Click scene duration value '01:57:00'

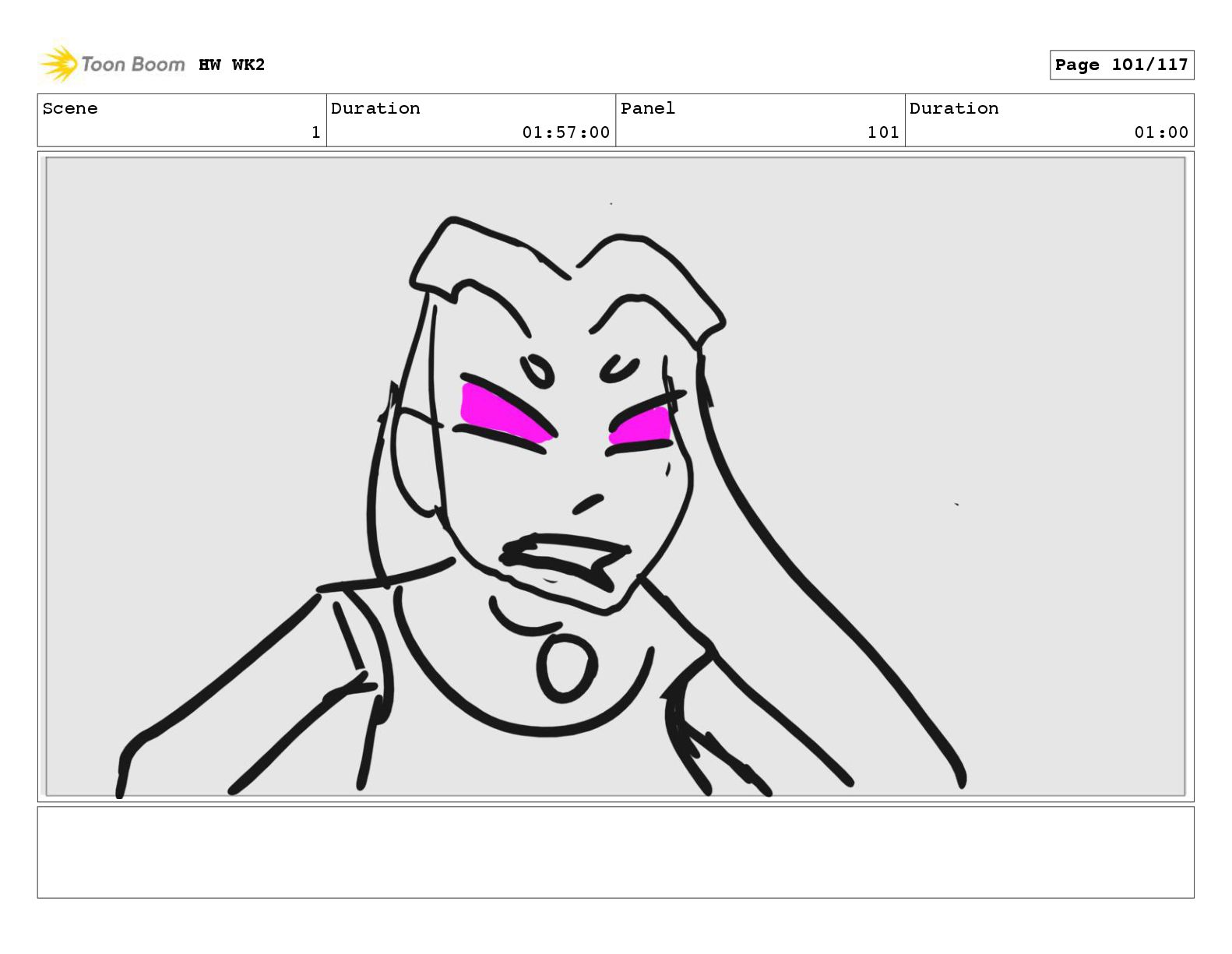565,132
